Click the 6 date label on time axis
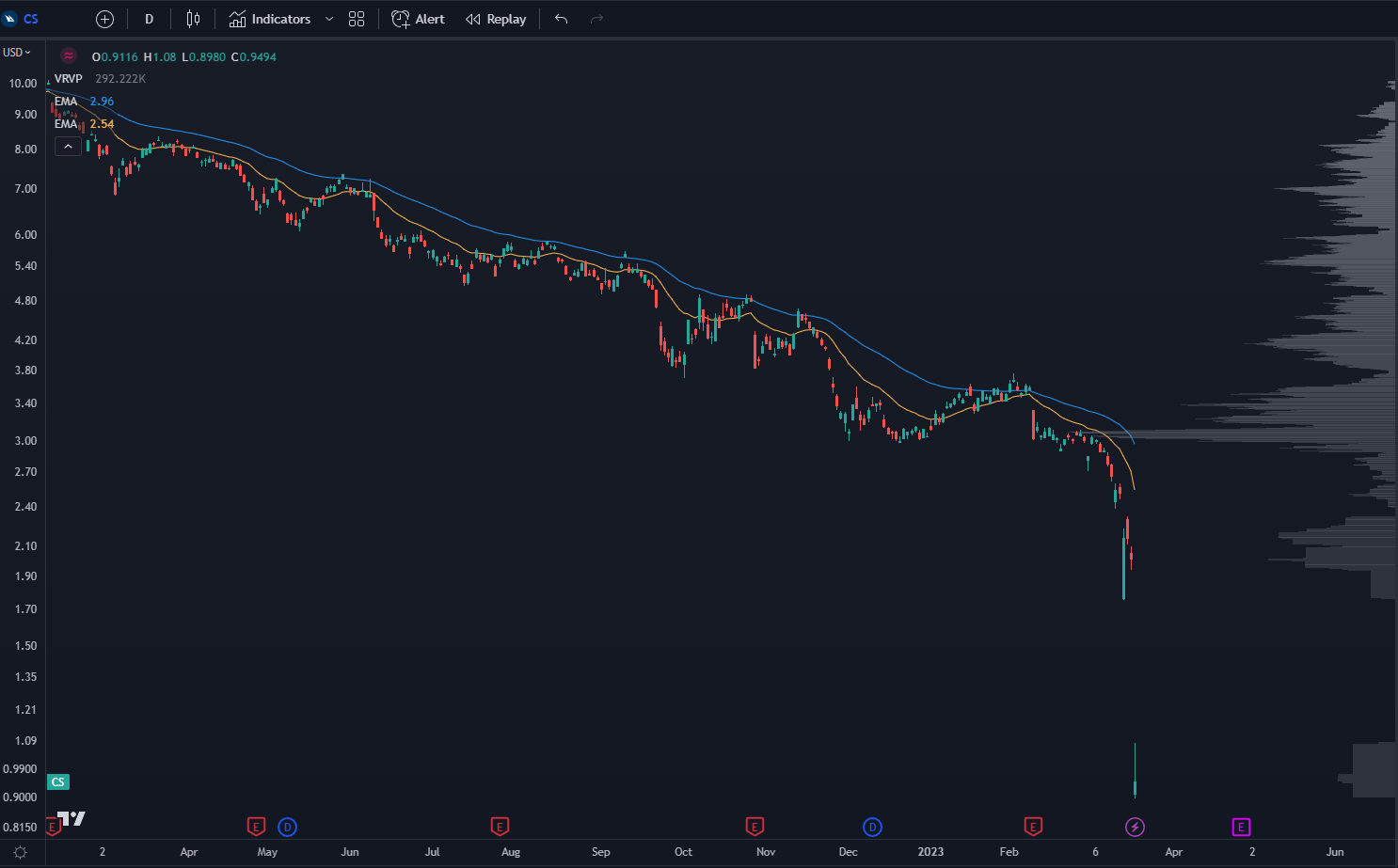Viewport: 1398px width, 868px height. [1096, 852]
